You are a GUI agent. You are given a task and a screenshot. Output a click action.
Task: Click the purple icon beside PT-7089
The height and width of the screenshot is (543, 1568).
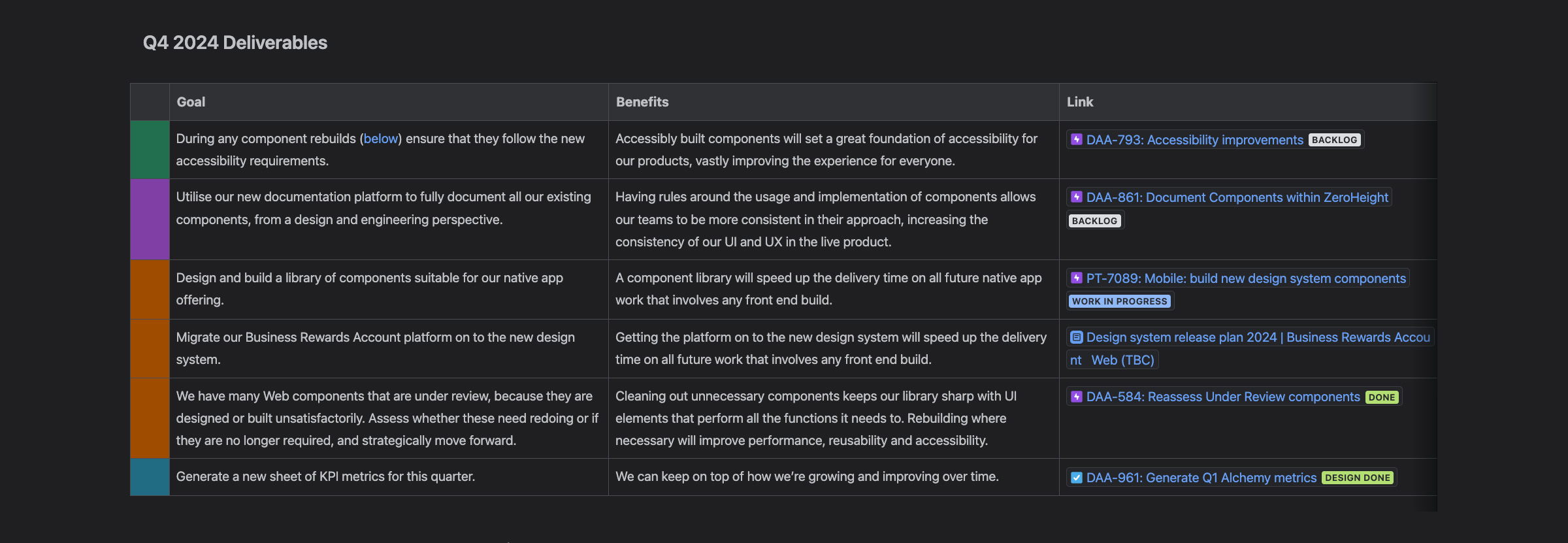1077,278
